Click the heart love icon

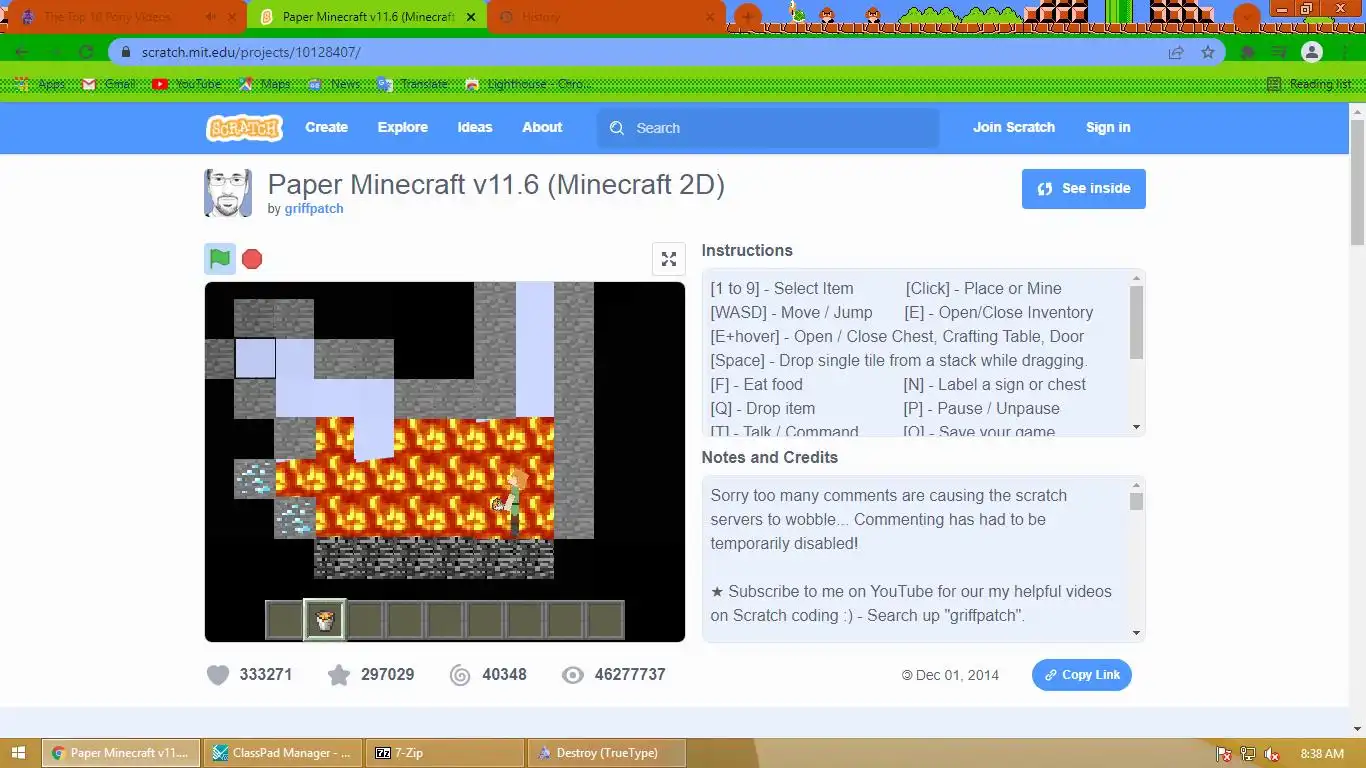point(218,675)
